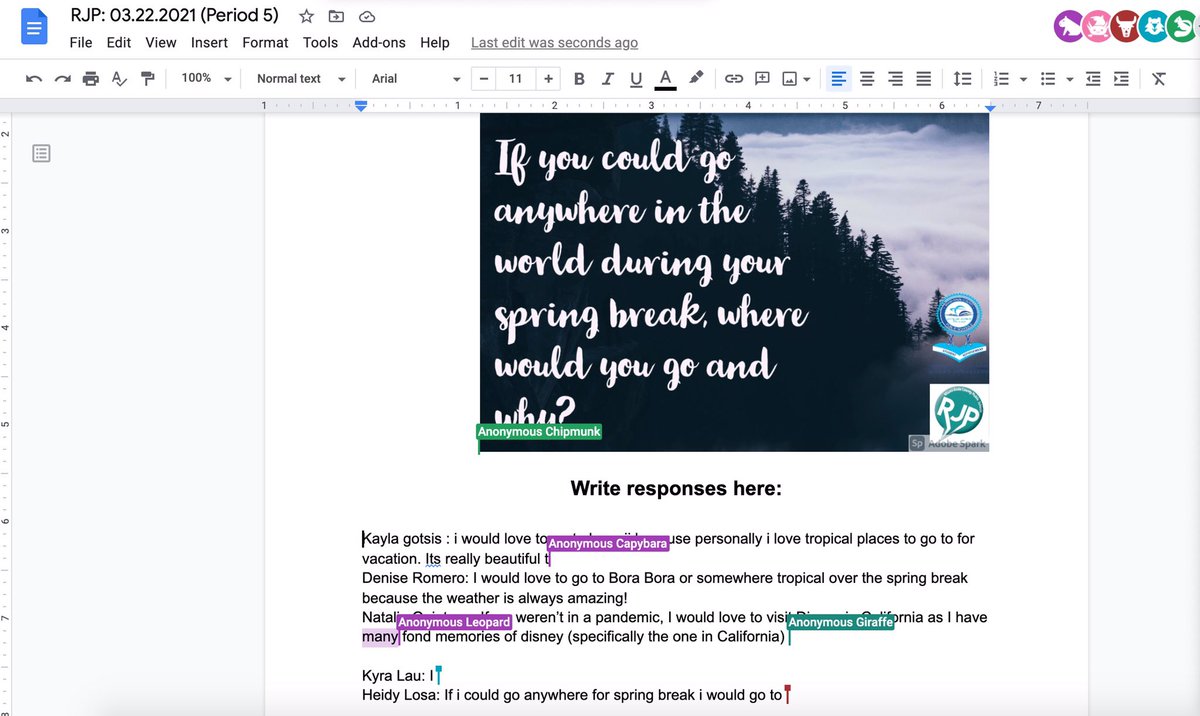1200x716 pixels.
Task: Open the Google Docs home icon
Action: point(34,26)
